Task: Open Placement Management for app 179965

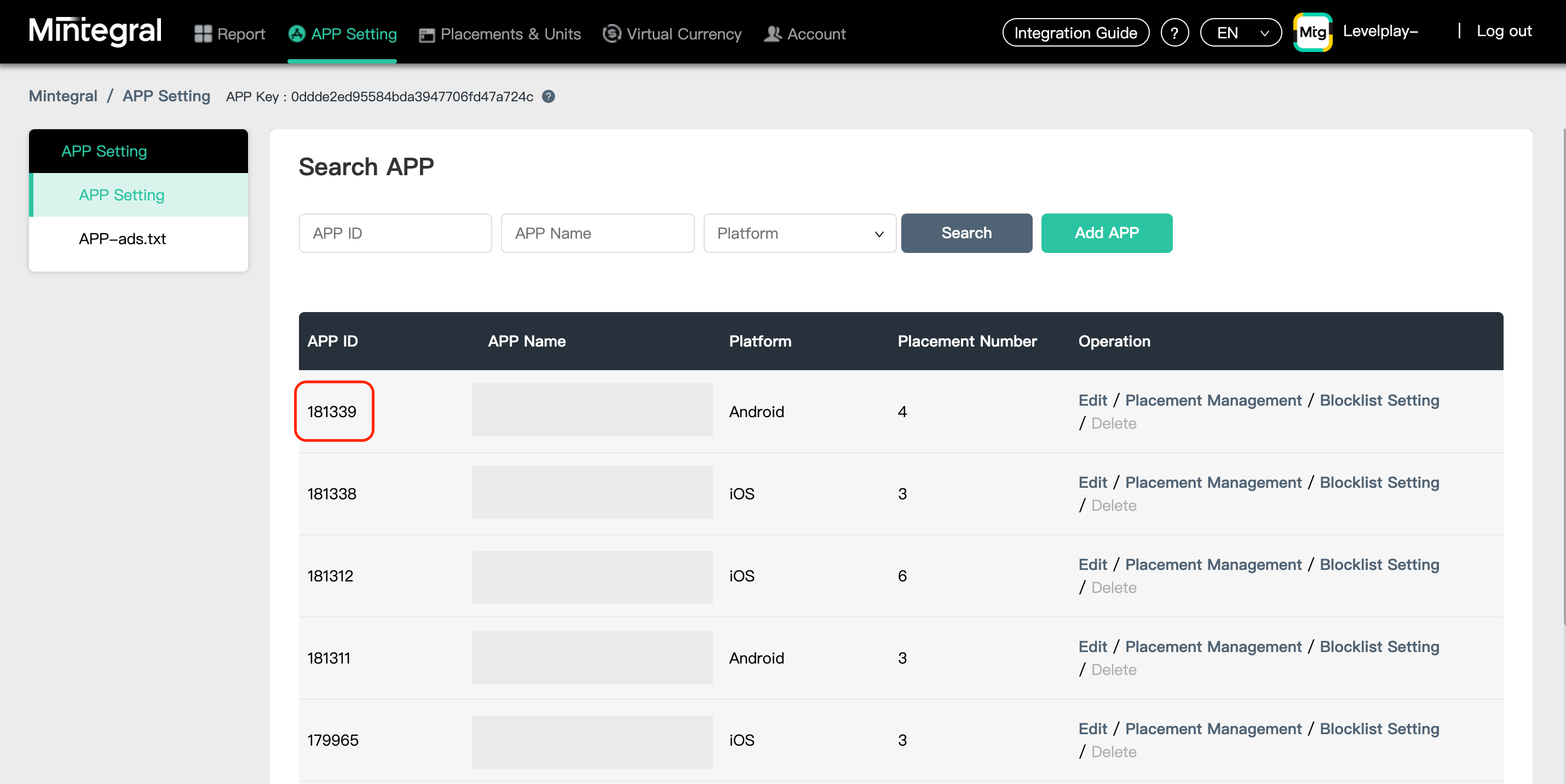Action: 1213,729
